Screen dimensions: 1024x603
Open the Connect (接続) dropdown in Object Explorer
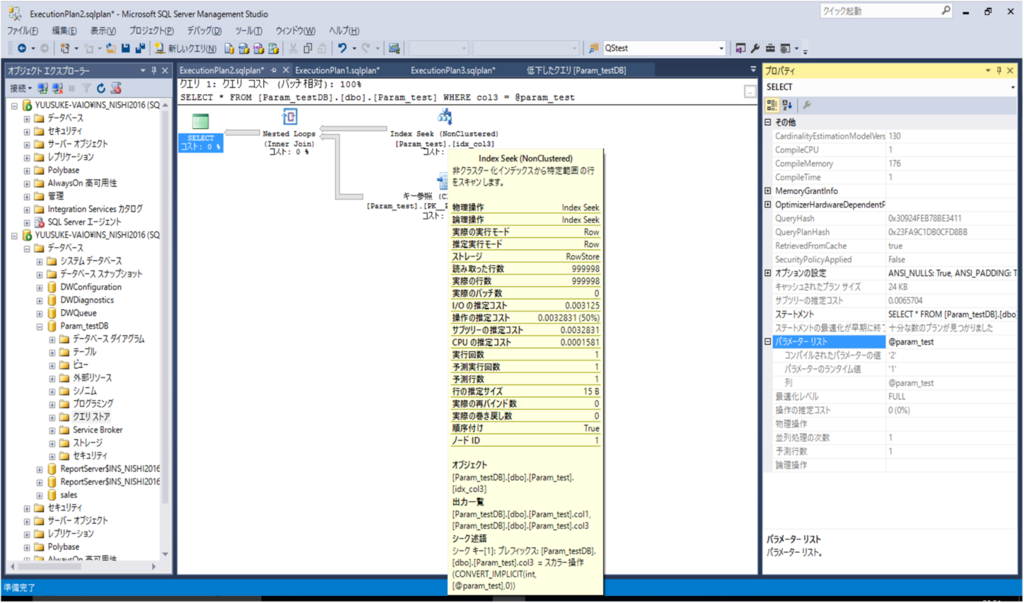tap(21, 88)
